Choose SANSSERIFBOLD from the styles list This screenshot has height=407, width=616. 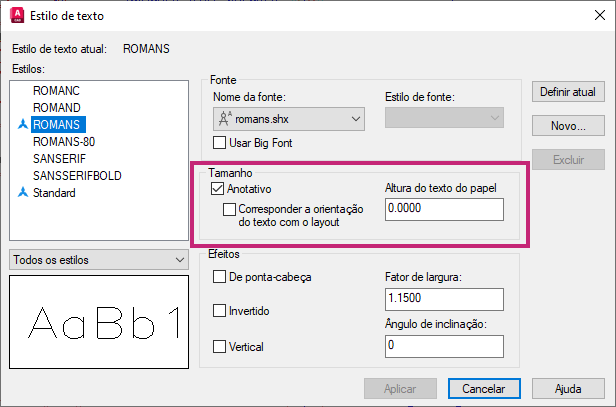[x=77, y=176]
